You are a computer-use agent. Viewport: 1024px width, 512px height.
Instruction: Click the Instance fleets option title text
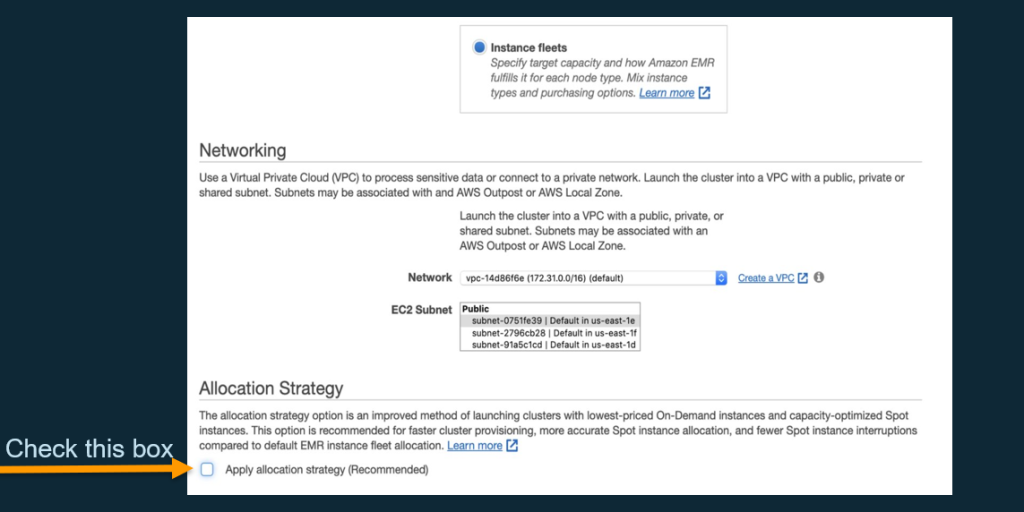point(528,47)
